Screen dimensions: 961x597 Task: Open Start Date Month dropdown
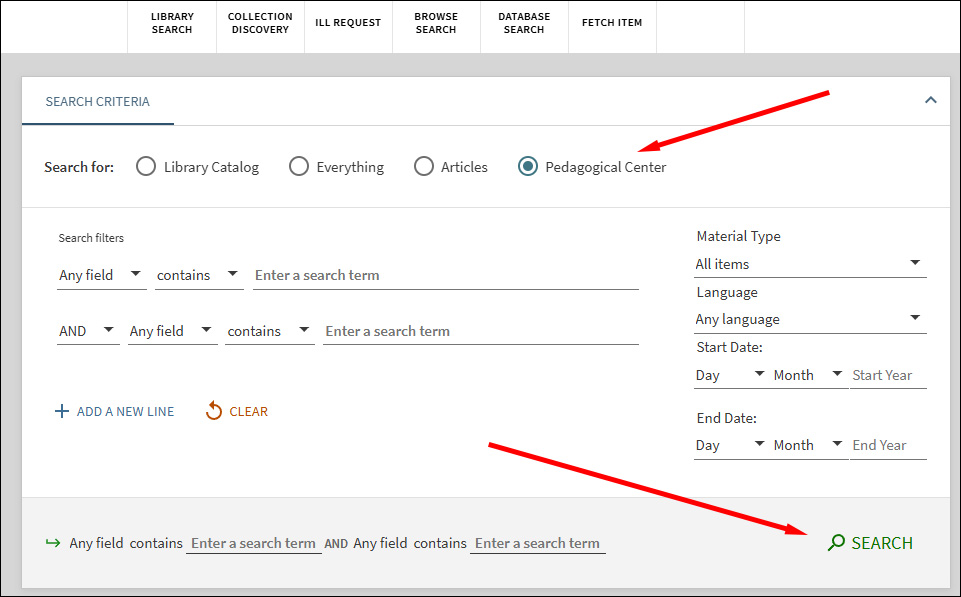(808, 375)
